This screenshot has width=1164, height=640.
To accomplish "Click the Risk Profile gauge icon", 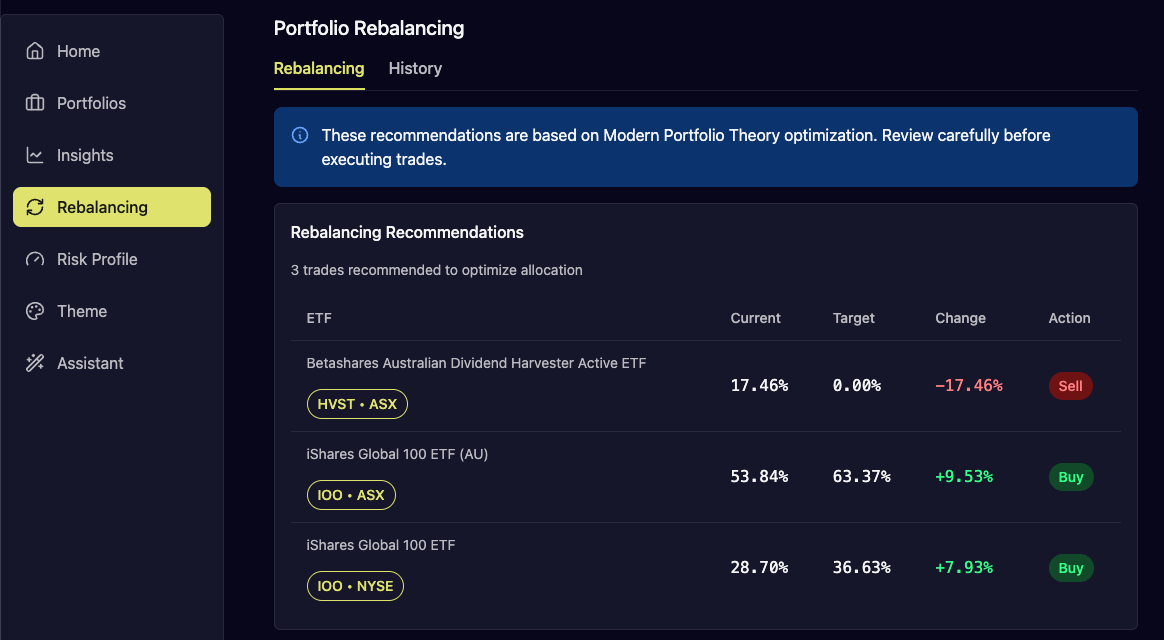I will (35, 258).
